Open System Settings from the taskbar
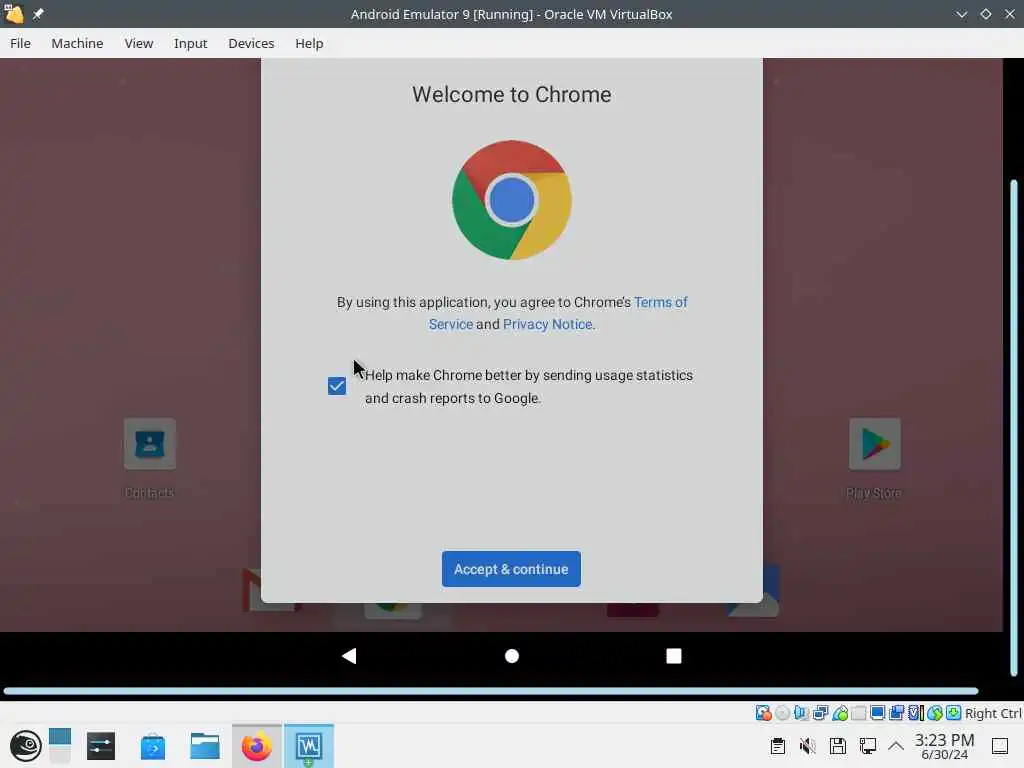1024x768 pixels. click(101, 746)
